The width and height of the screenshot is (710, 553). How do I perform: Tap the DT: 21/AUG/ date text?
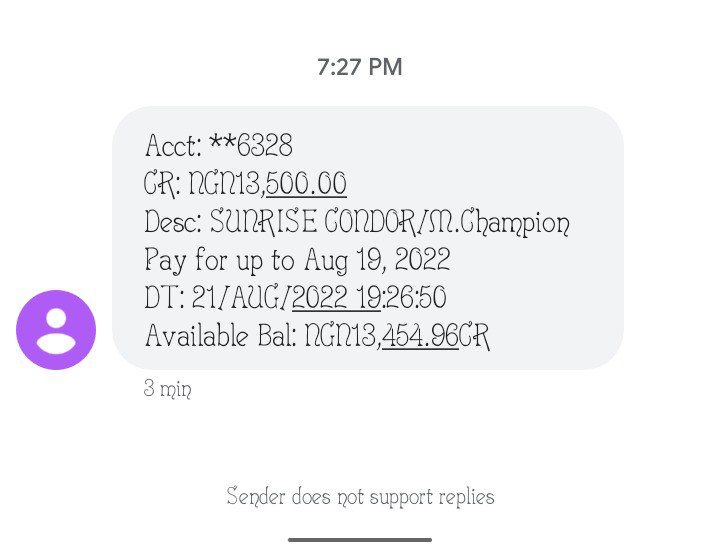(218, 298)
